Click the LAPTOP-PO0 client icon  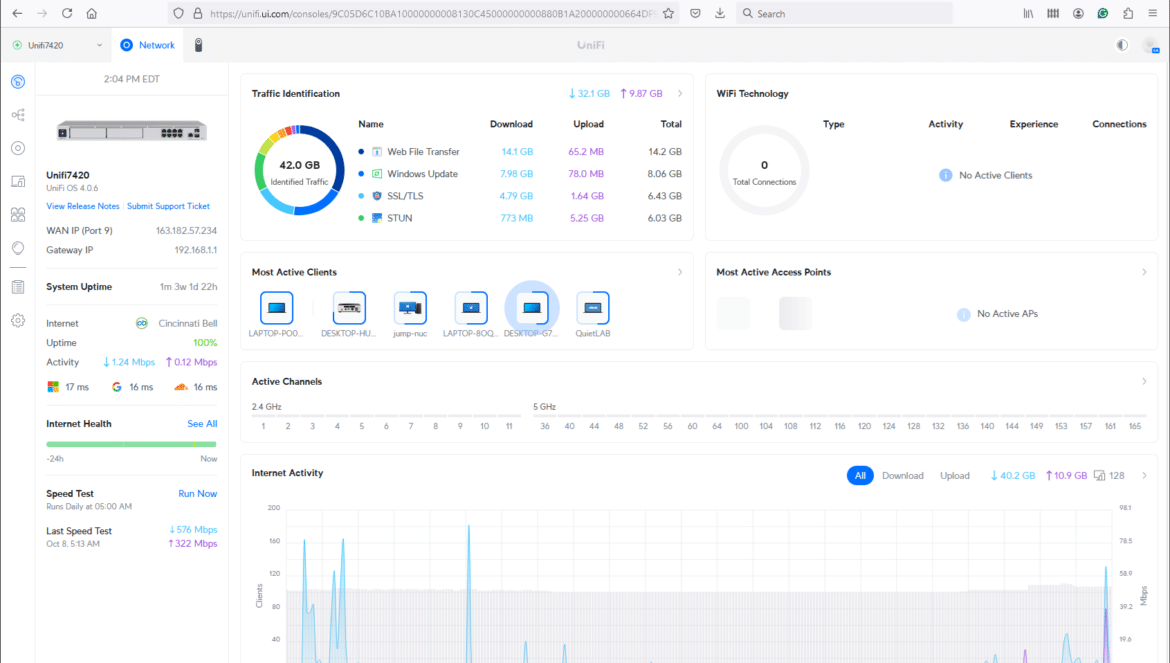[x=276, y=307]
